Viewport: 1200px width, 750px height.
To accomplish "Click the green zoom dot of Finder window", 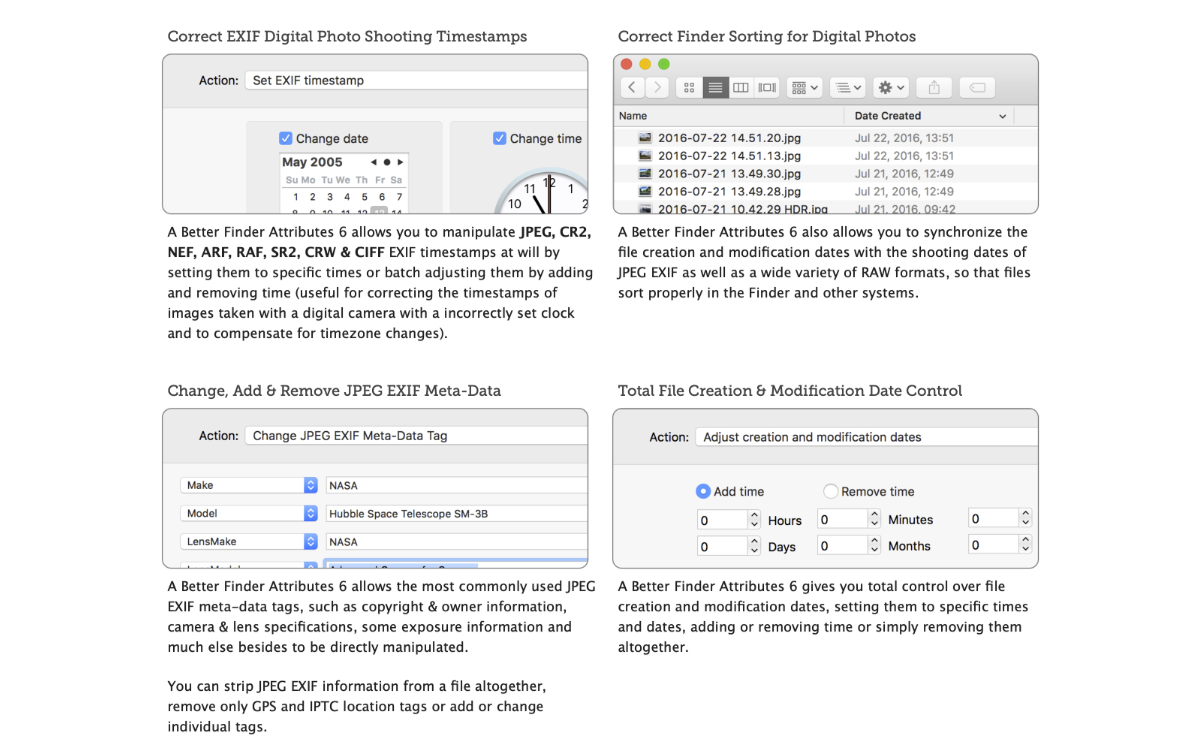I will click(663, 64).
